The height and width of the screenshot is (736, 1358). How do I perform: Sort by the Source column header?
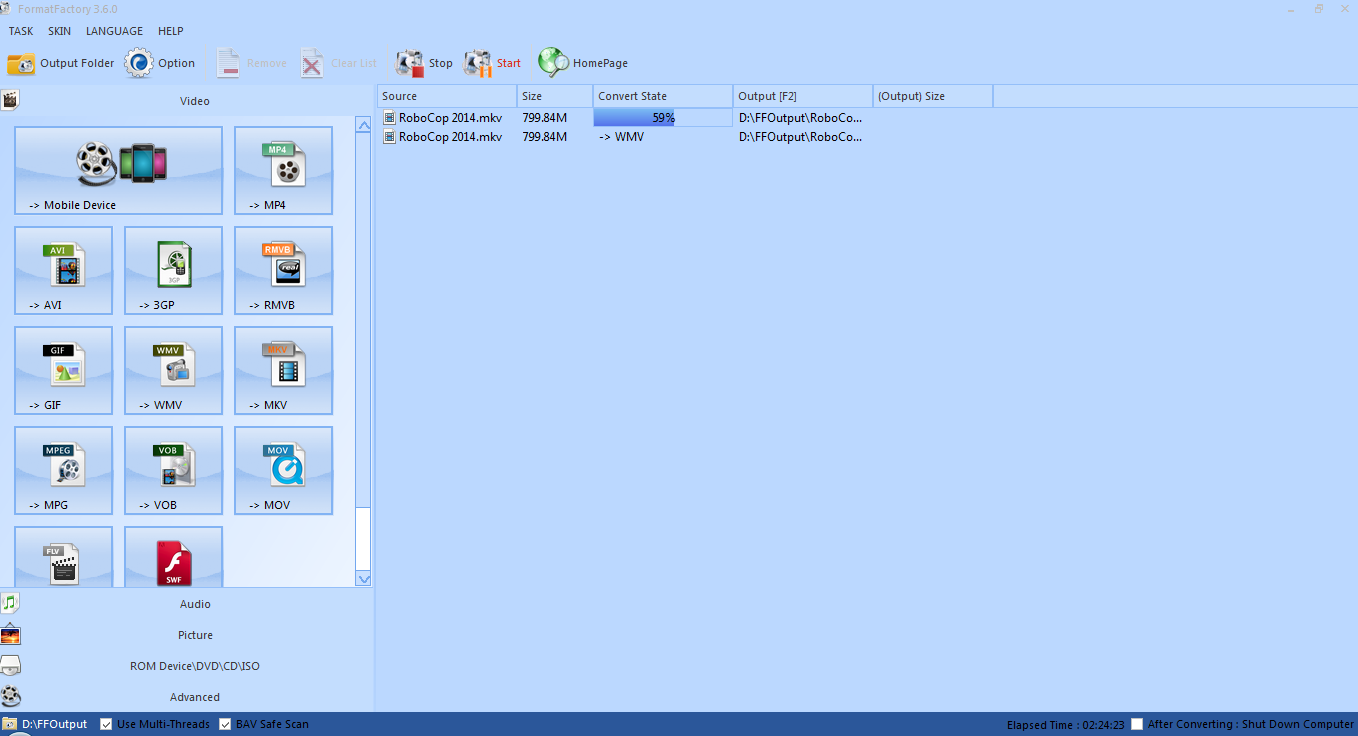tap(447, 96)
